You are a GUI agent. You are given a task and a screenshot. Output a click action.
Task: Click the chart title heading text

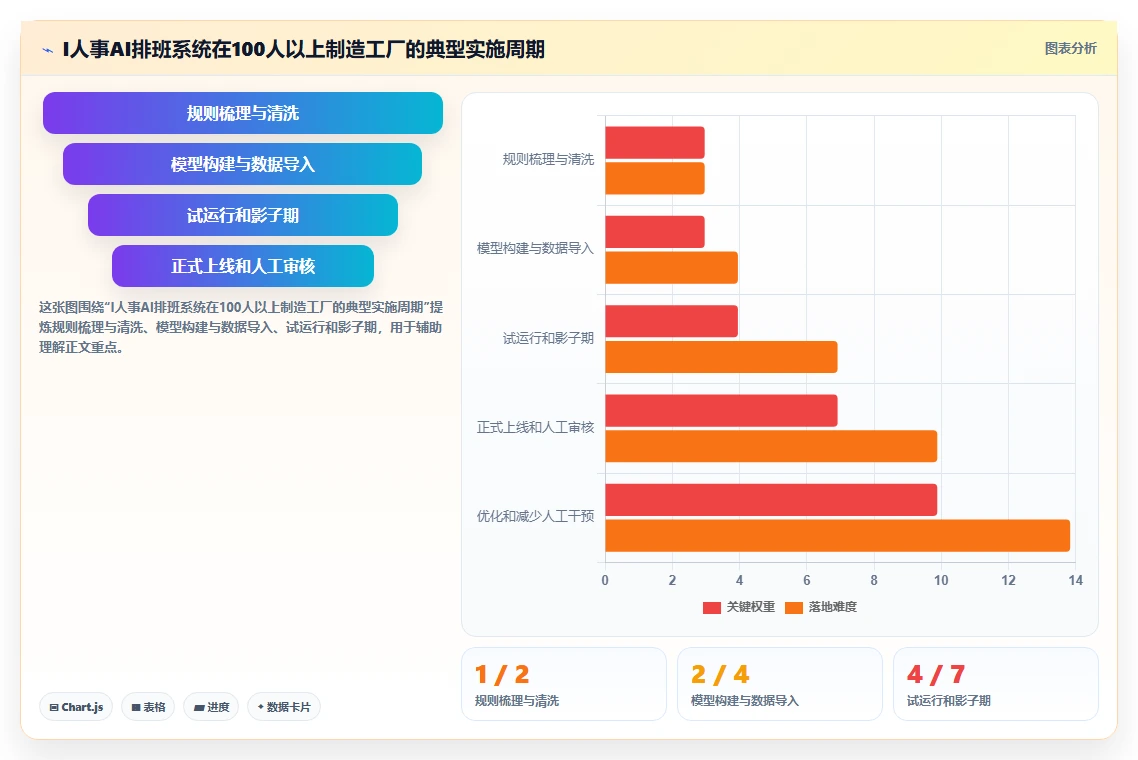click(303, 49)
